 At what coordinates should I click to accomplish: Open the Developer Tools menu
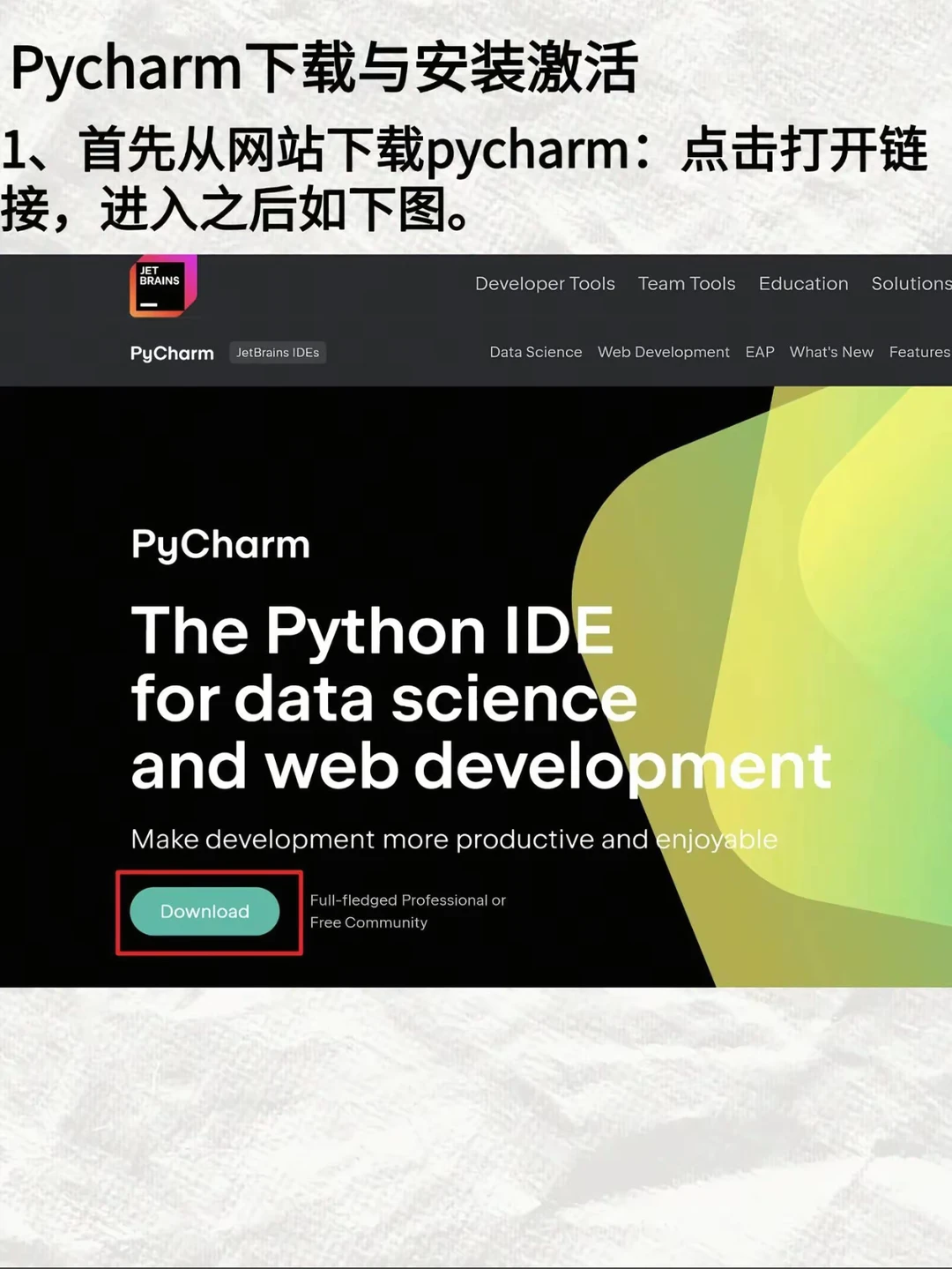tap(544, 284)
